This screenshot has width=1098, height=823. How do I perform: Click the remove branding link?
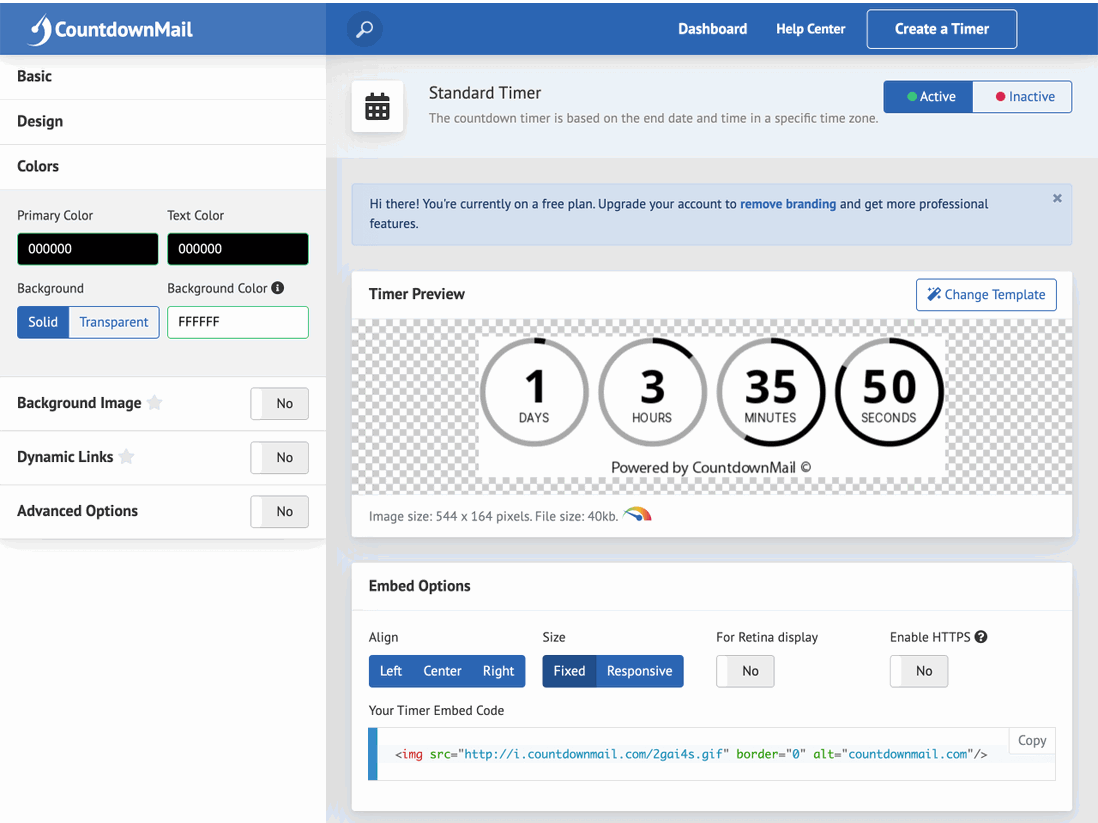pos(788,203)
